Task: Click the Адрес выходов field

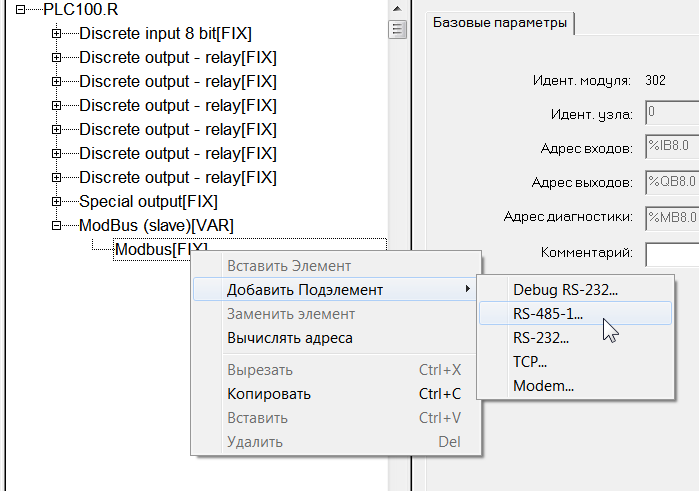Action: [671, 183]
